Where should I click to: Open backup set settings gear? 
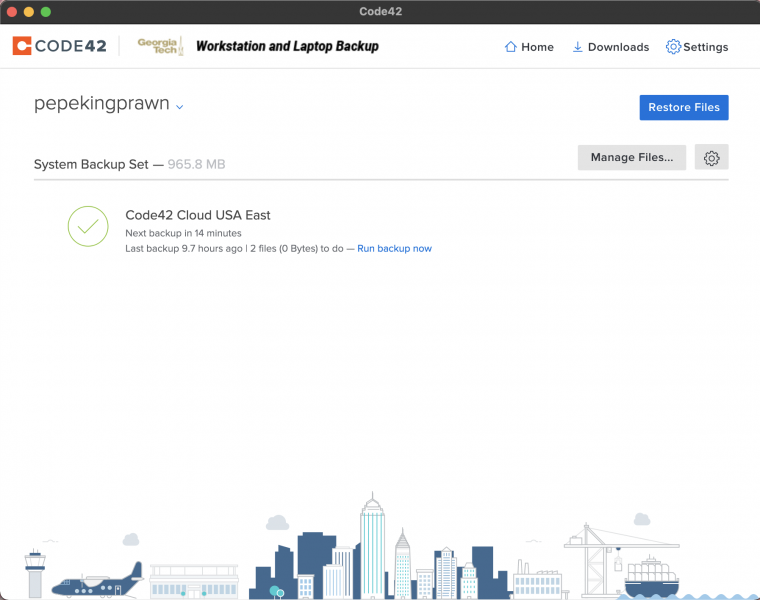coord(712,158)
